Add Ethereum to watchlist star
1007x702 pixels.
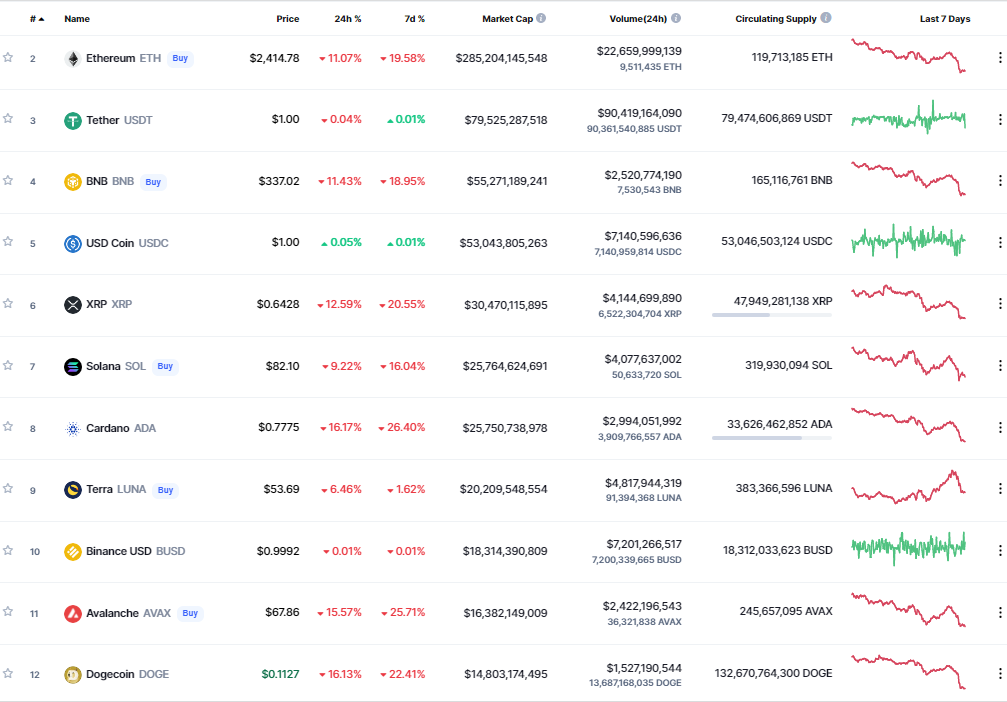coord(8,57)
